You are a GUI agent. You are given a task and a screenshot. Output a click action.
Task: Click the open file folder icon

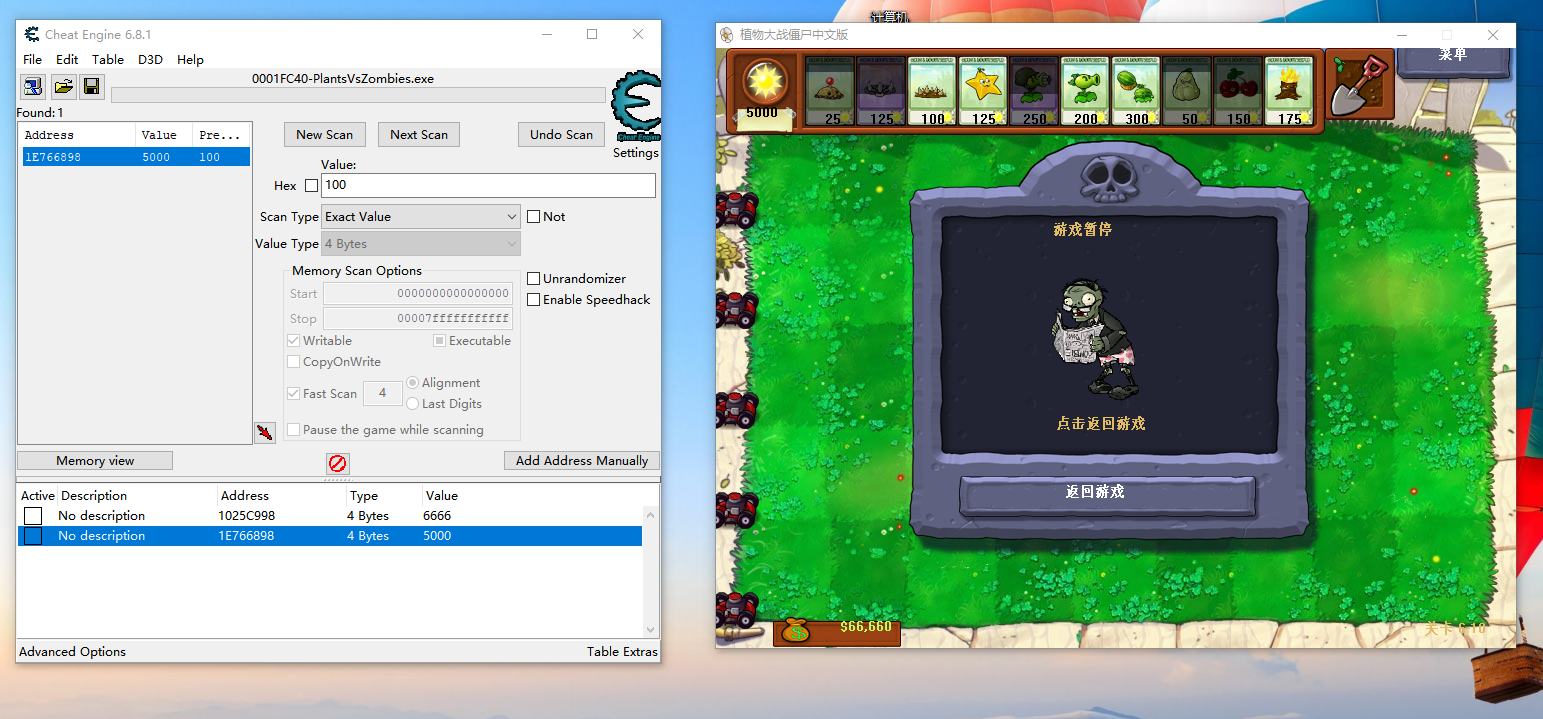(x=63, y=86)
